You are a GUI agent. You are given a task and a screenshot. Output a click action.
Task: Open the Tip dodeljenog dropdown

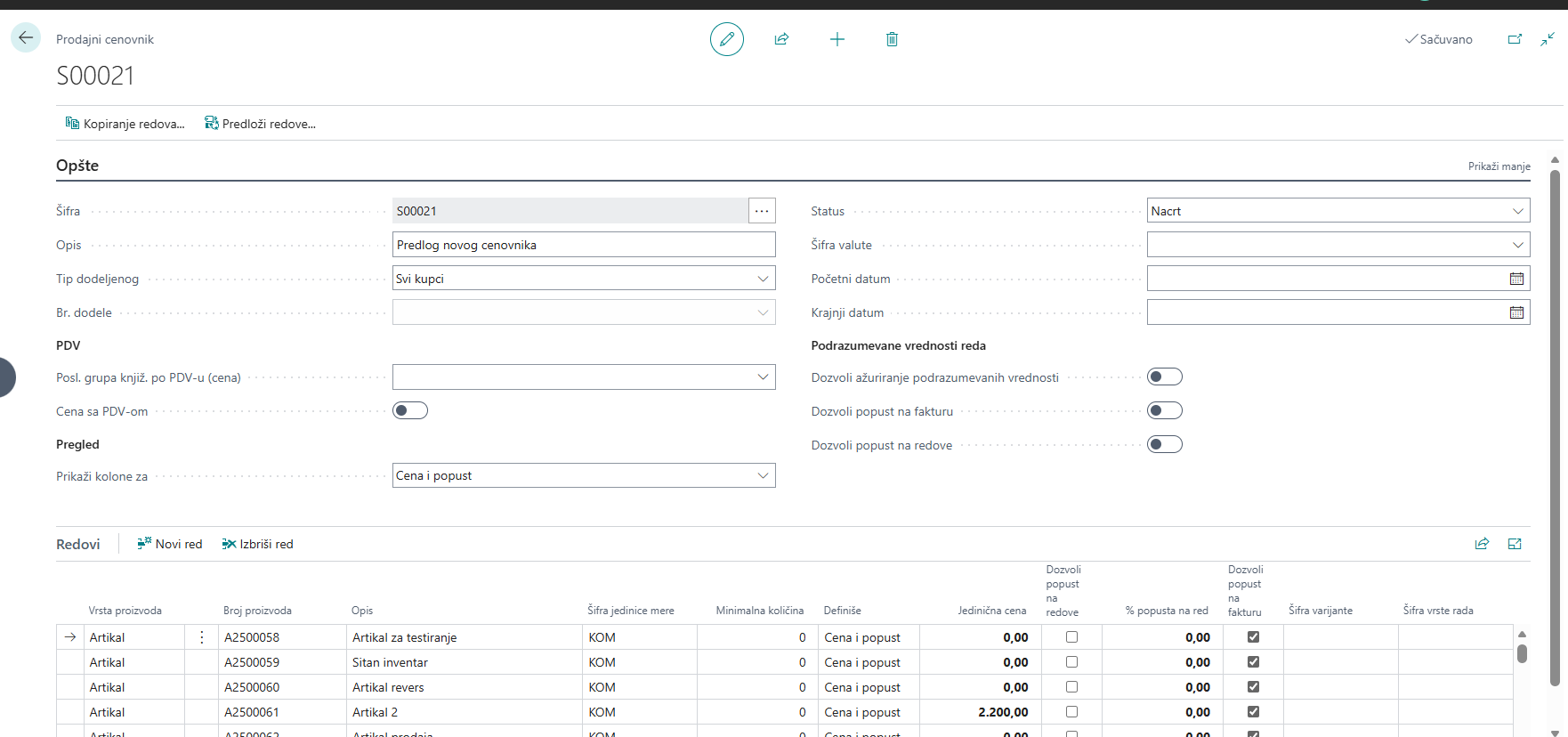pos(584,279)
